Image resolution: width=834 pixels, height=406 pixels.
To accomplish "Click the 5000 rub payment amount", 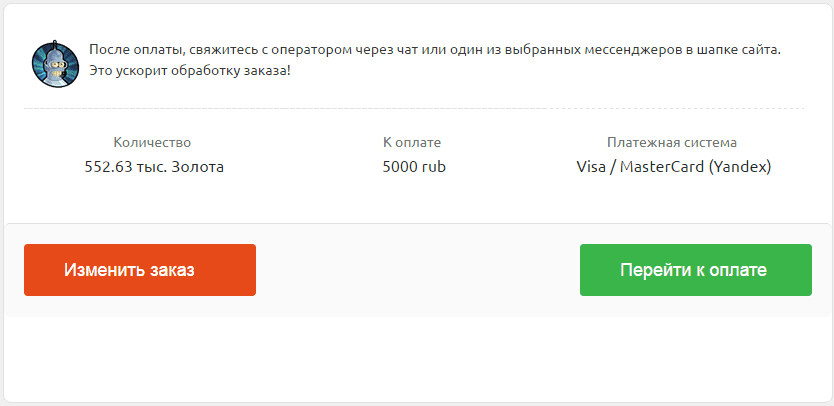I will (x=414, y=167).
